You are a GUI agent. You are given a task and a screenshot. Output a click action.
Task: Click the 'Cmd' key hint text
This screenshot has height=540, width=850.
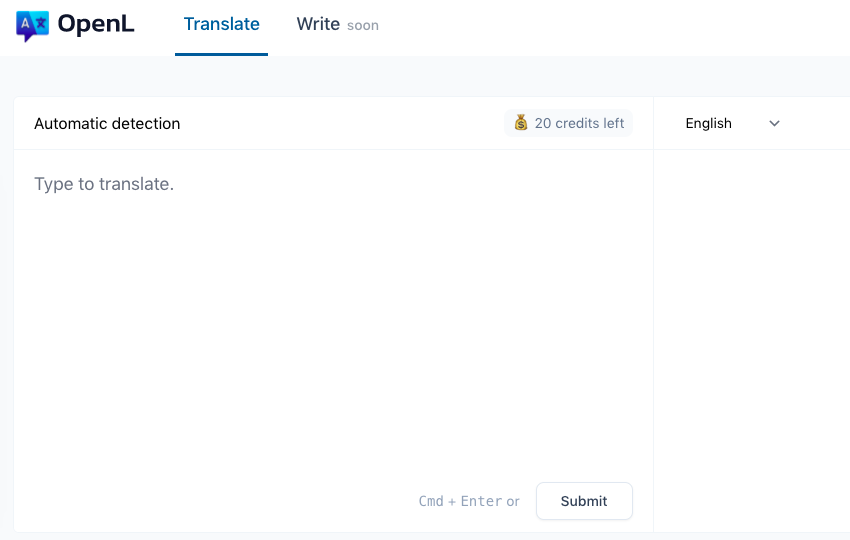coord(431,501)
